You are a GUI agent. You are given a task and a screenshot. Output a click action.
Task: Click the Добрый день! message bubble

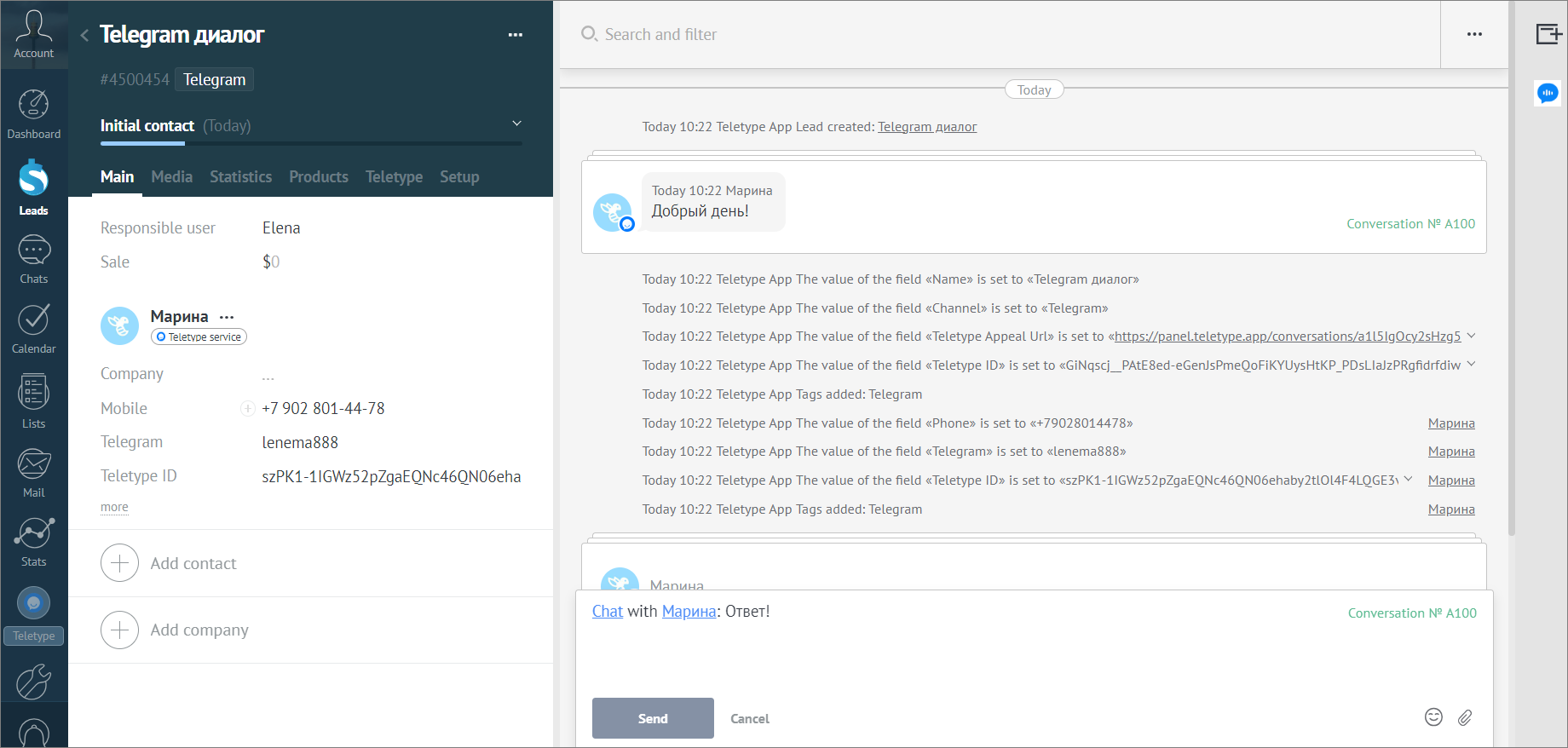712,202
